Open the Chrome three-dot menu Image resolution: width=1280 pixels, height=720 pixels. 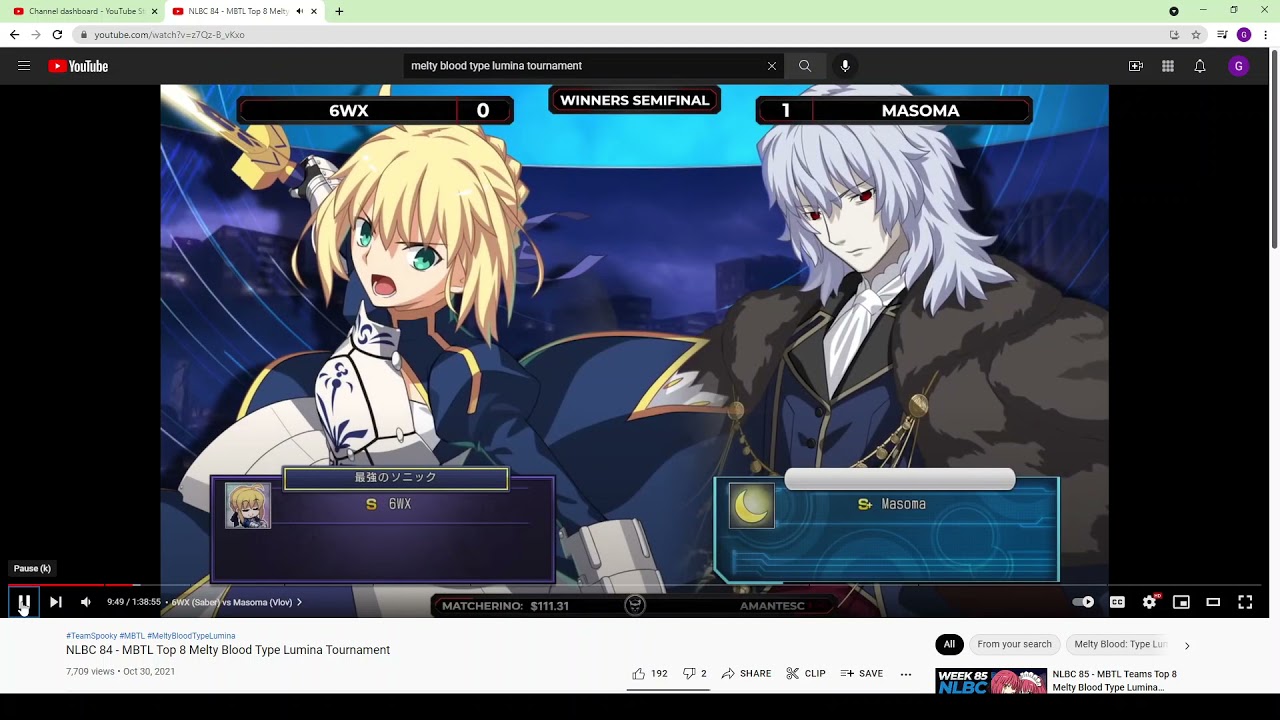(1266, 35)
